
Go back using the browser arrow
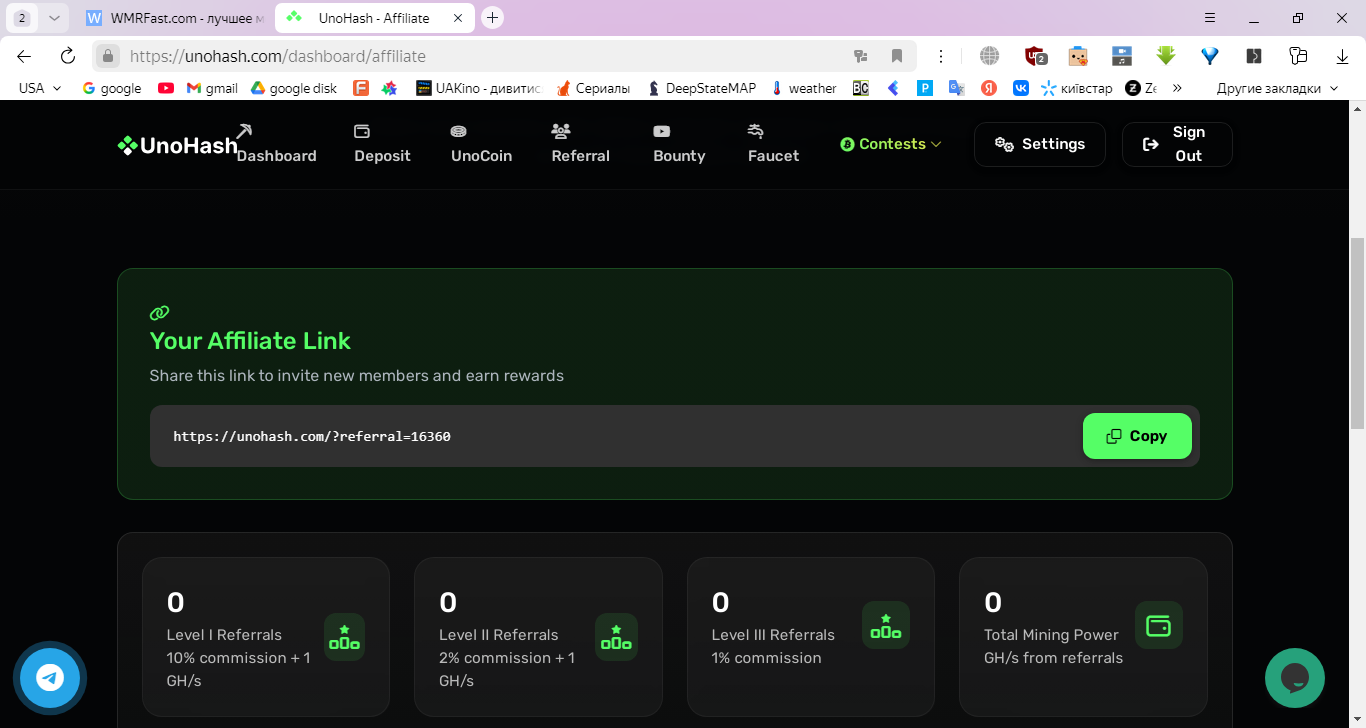[24, 56]
